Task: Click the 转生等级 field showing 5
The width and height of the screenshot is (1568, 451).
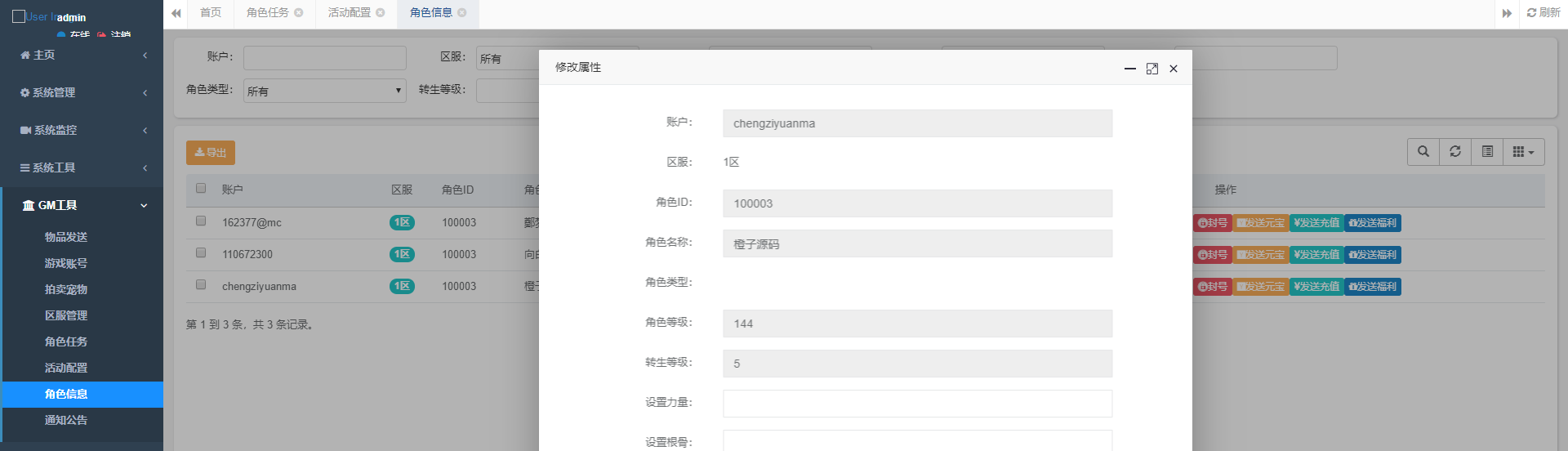Action: click(917, 364)
